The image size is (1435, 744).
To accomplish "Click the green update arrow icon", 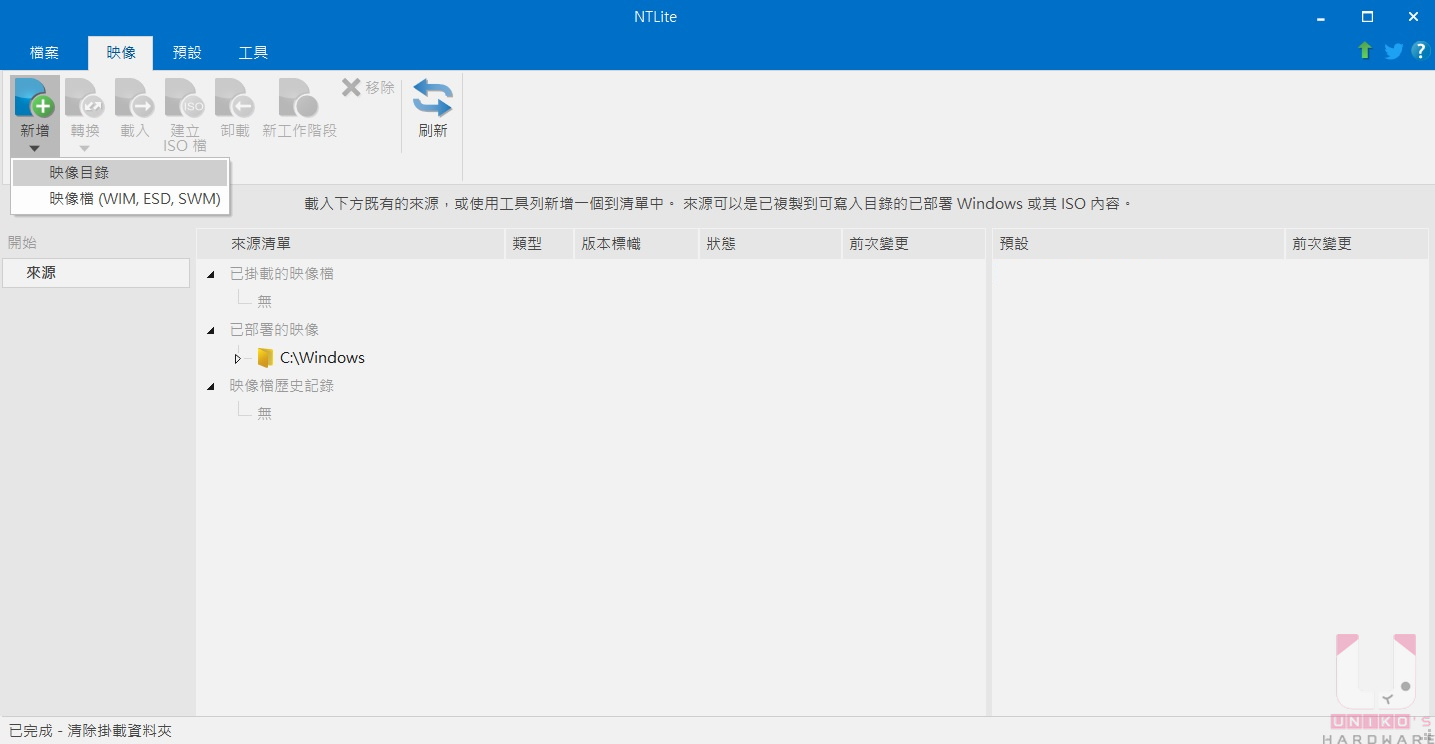I will coord(1365,51).
